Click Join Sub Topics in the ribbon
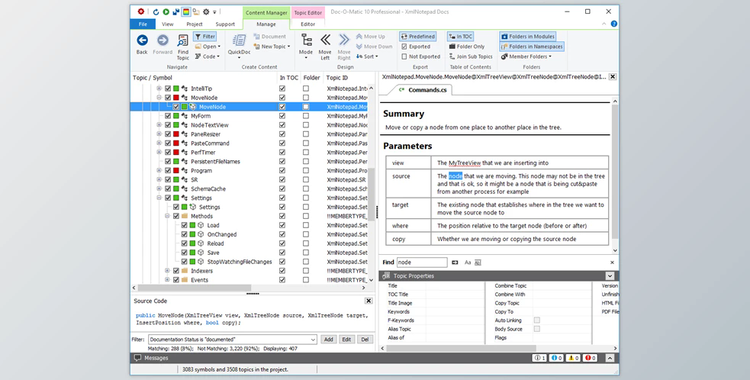This screenshot has height=380, width=750. click(x=471, y=56)
